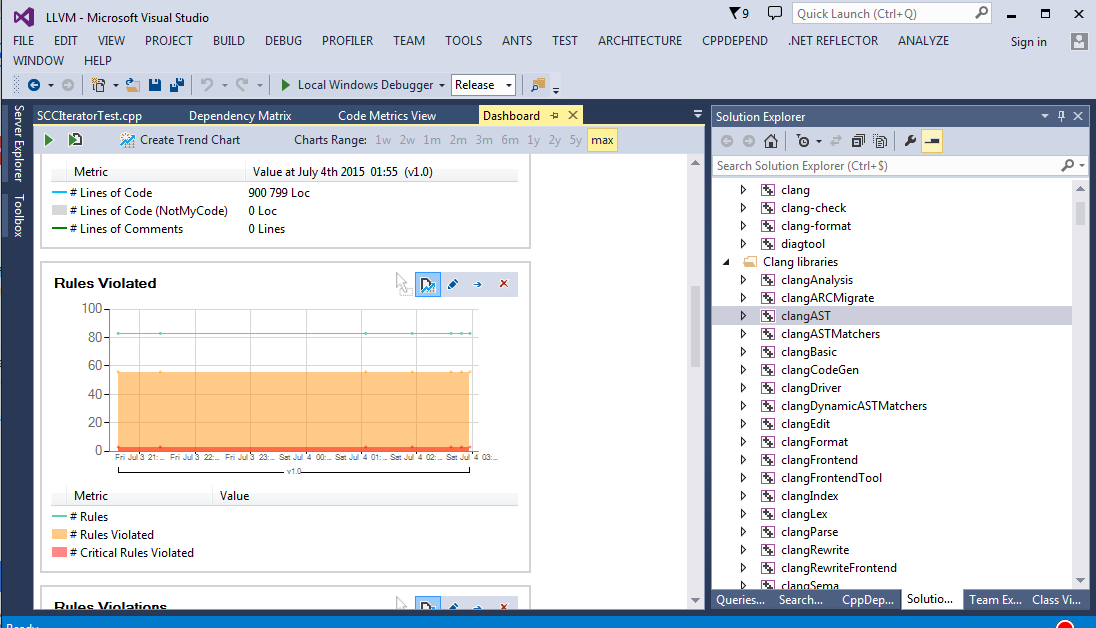The image size is (1096, 628).
Task: Click the Redo arrow icon
Action: [x=242, y=85]
